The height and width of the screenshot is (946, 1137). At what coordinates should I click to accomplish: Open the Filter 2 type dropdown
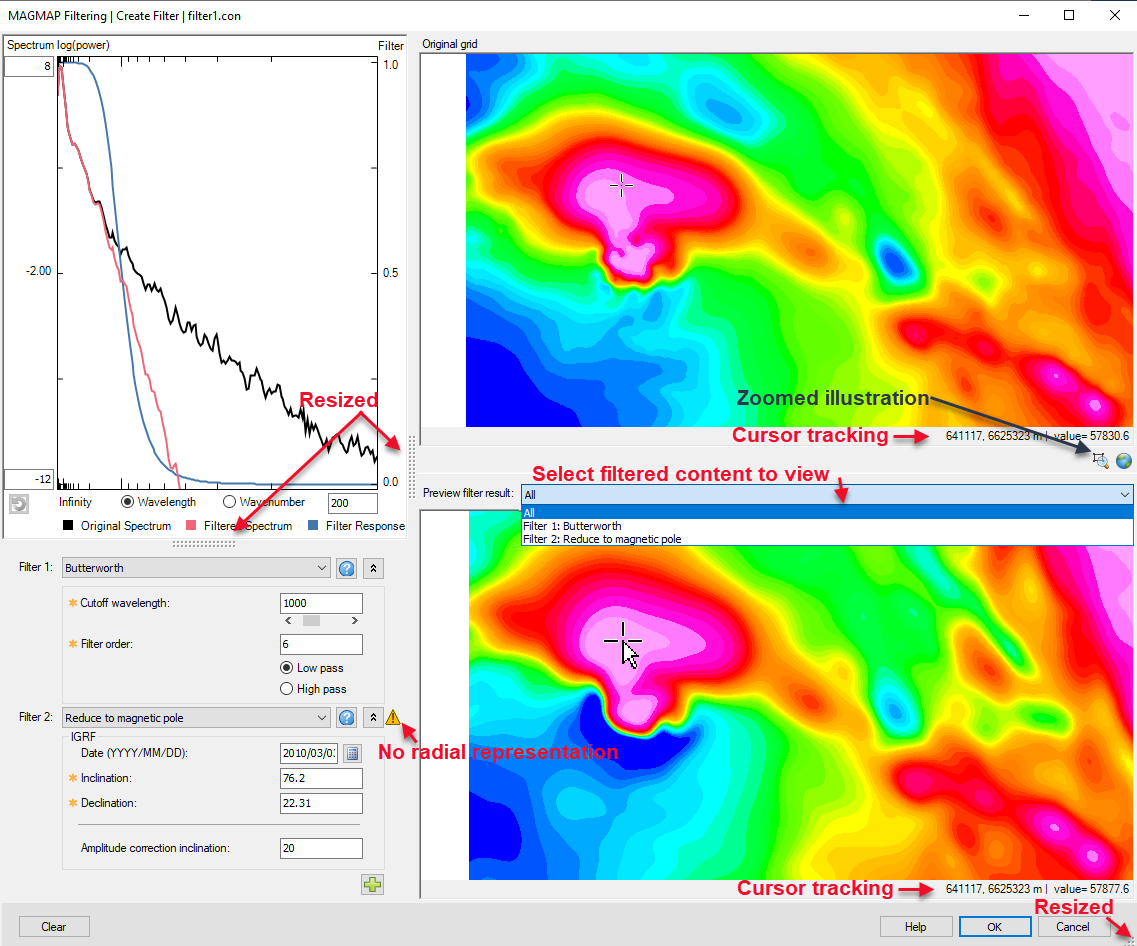pos(196,718)
